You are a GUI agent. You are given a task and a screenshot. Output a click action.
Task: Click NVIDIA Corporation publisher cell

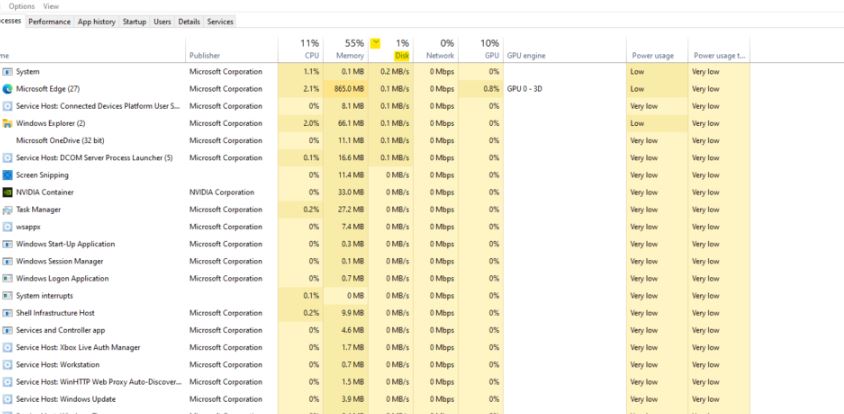click(221, 192)
